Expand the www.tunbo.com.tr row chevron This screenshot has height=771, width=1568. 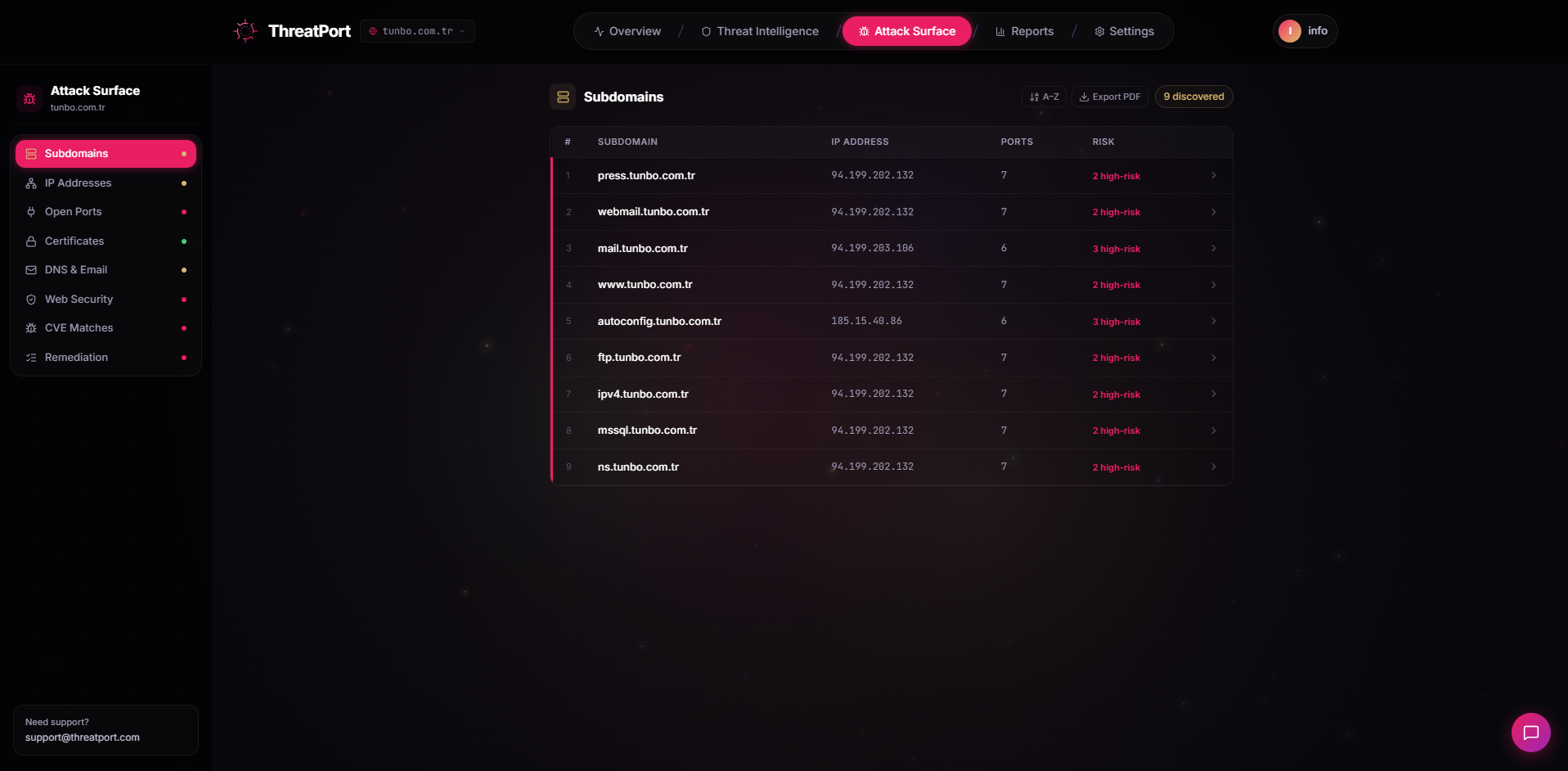click(1213, 285)
